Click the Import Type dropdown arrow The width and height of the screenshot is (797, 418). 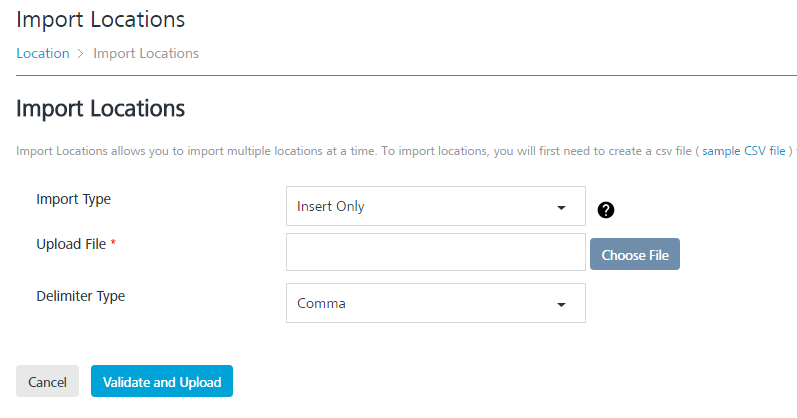(560, 208)
